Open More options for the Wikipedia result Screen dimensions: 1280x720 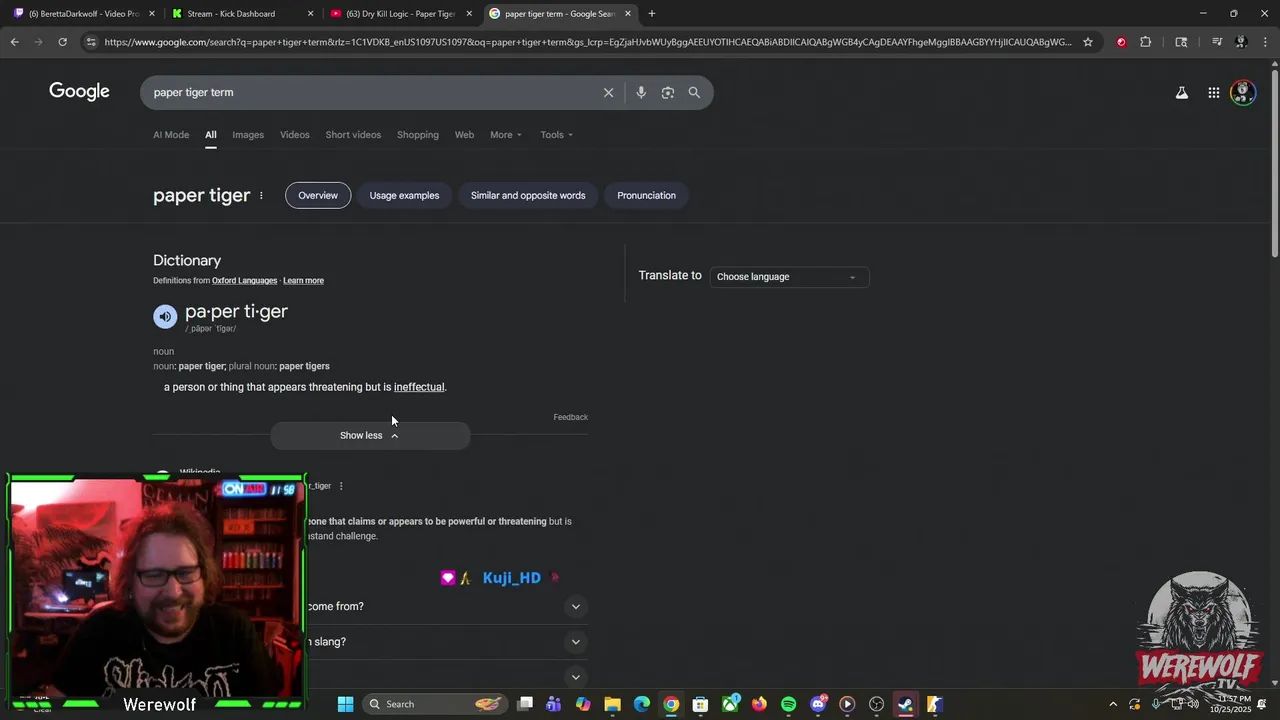(341, 486)
